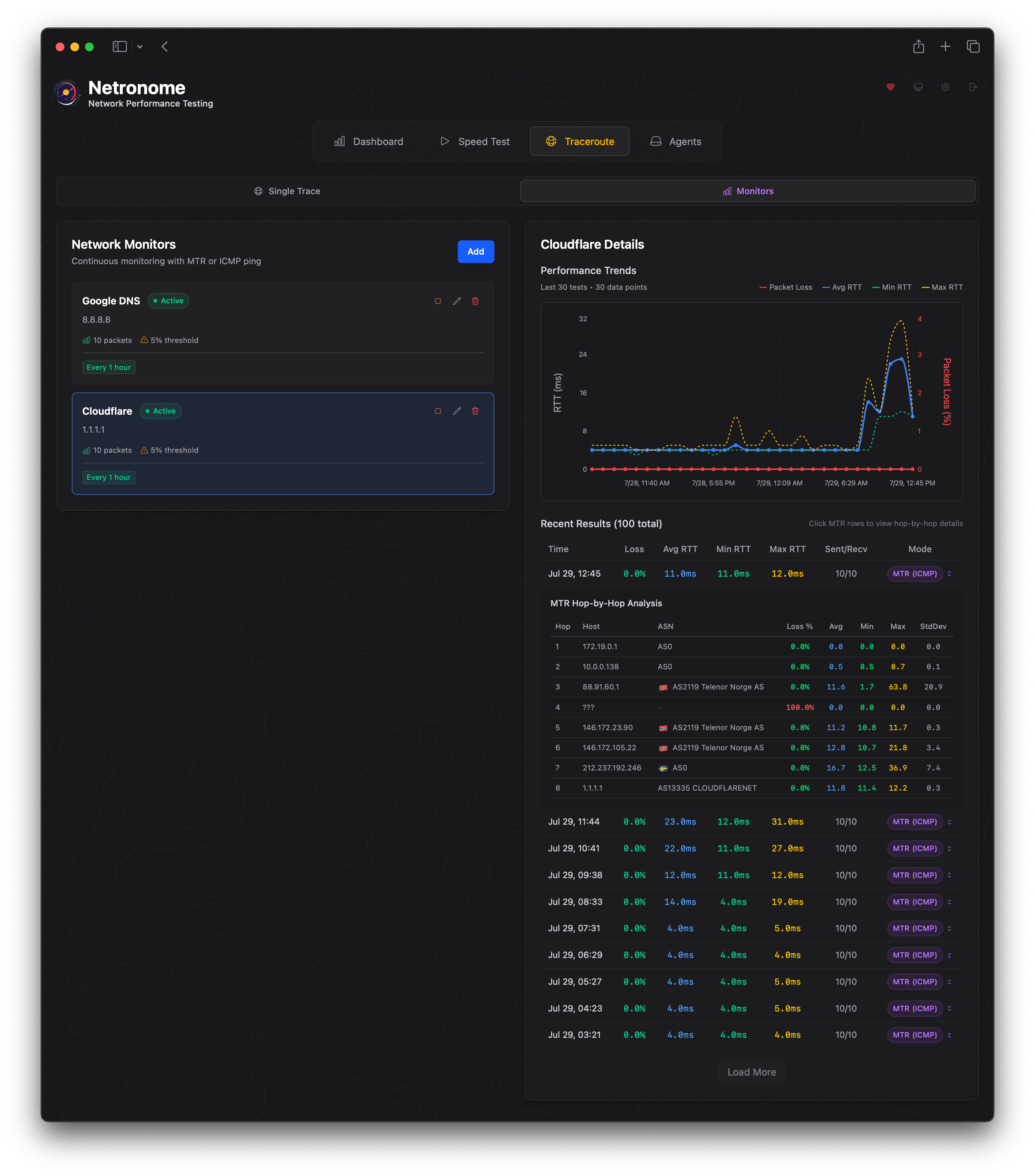
Task: Show tab overview icon in browser toolbar
Action: pos(973,47)
